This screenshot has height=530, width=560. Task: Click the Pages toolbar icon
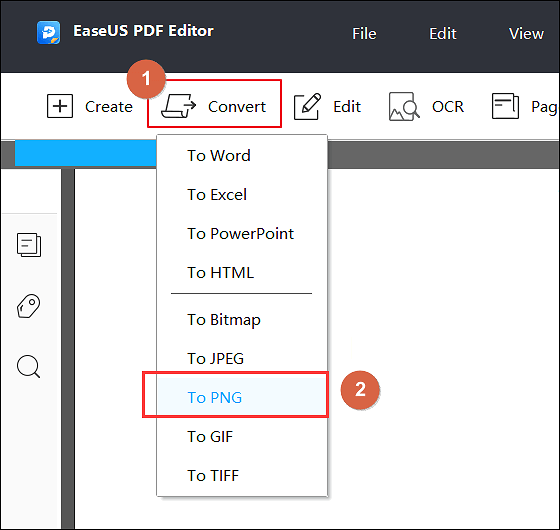(x=505, y=106)
